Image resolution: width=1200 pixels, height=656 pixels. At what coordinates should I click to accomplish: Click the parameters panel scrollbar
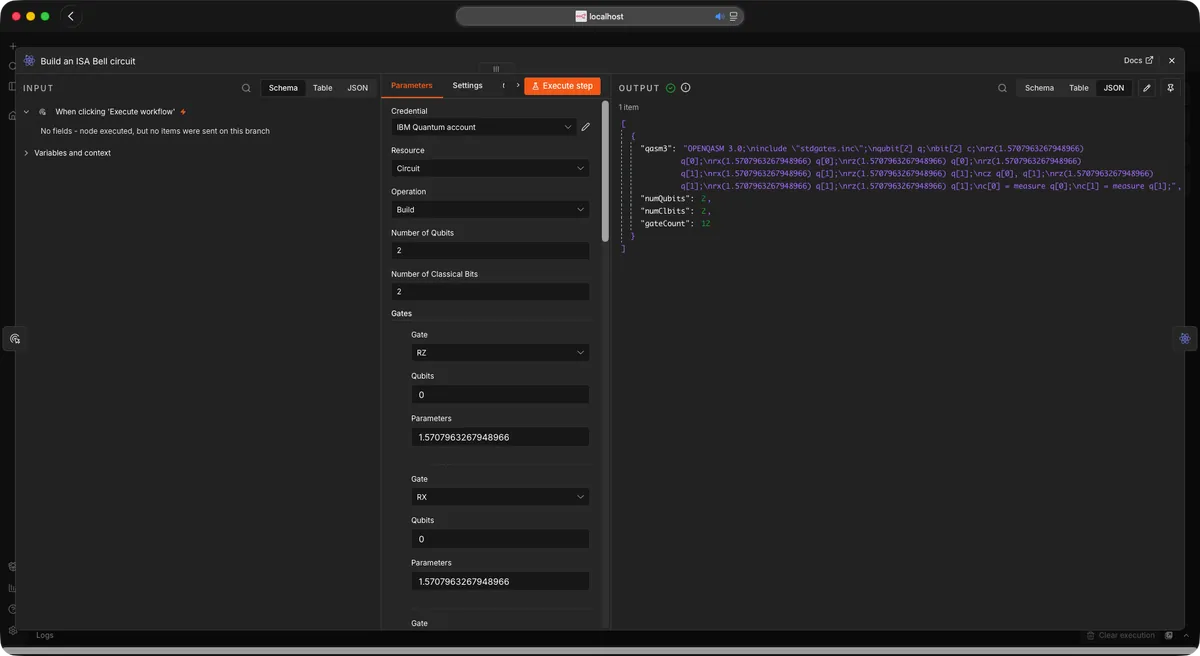pos(605,170)
